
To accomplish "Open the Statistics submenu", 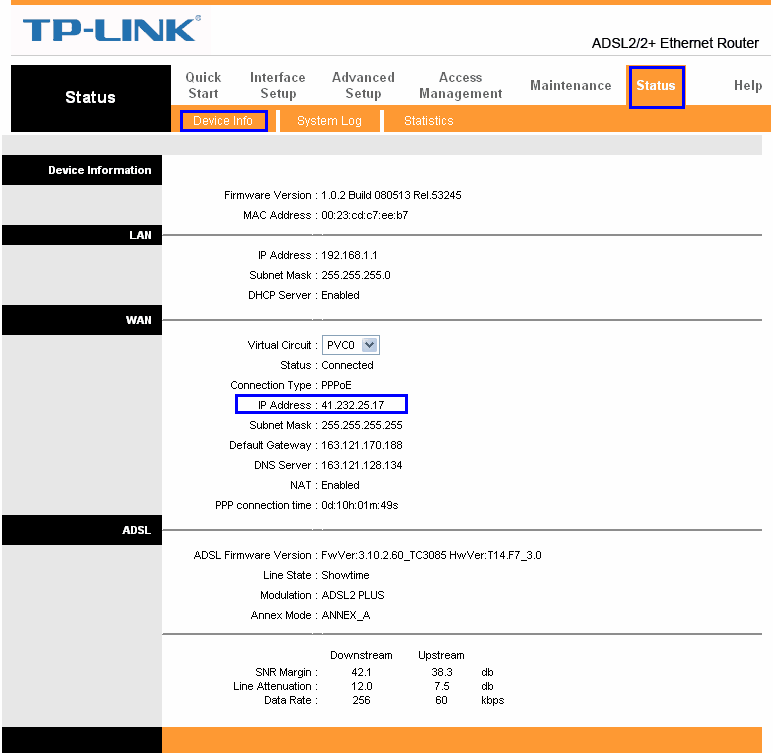I will pos(428,121).
